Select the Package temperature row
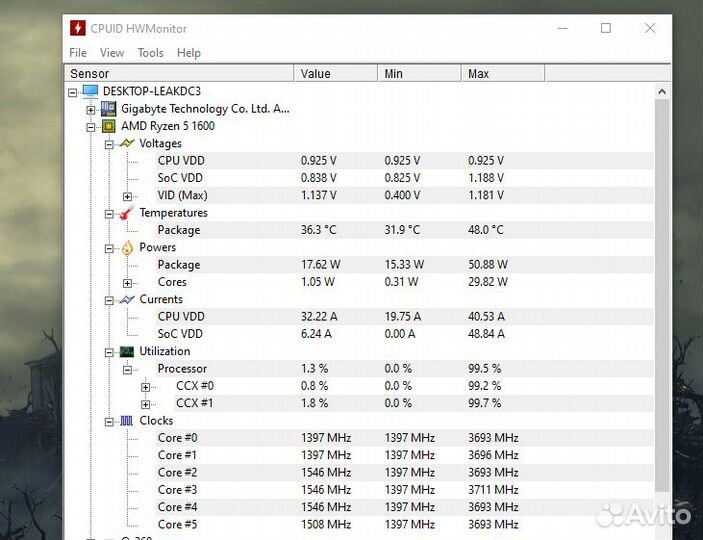703x540 pixels. (x=404, y=230)
